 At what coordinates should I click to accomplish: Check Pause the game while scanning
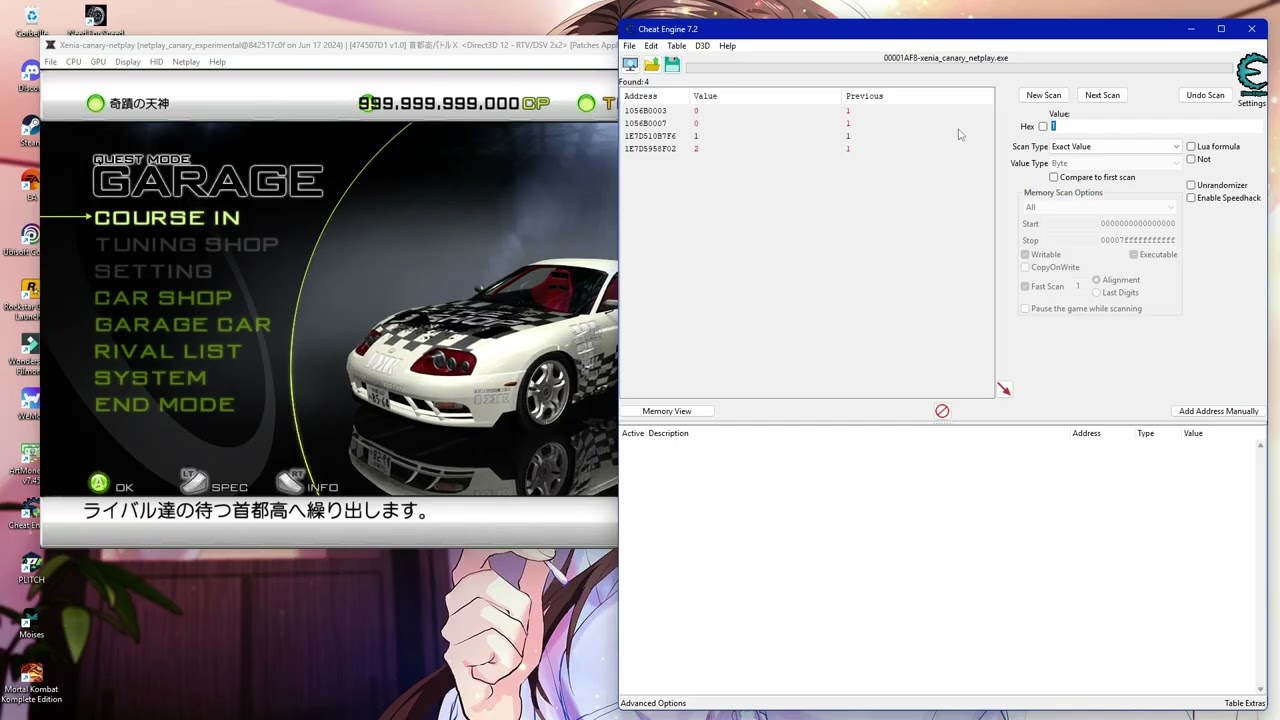point(1025,309)
